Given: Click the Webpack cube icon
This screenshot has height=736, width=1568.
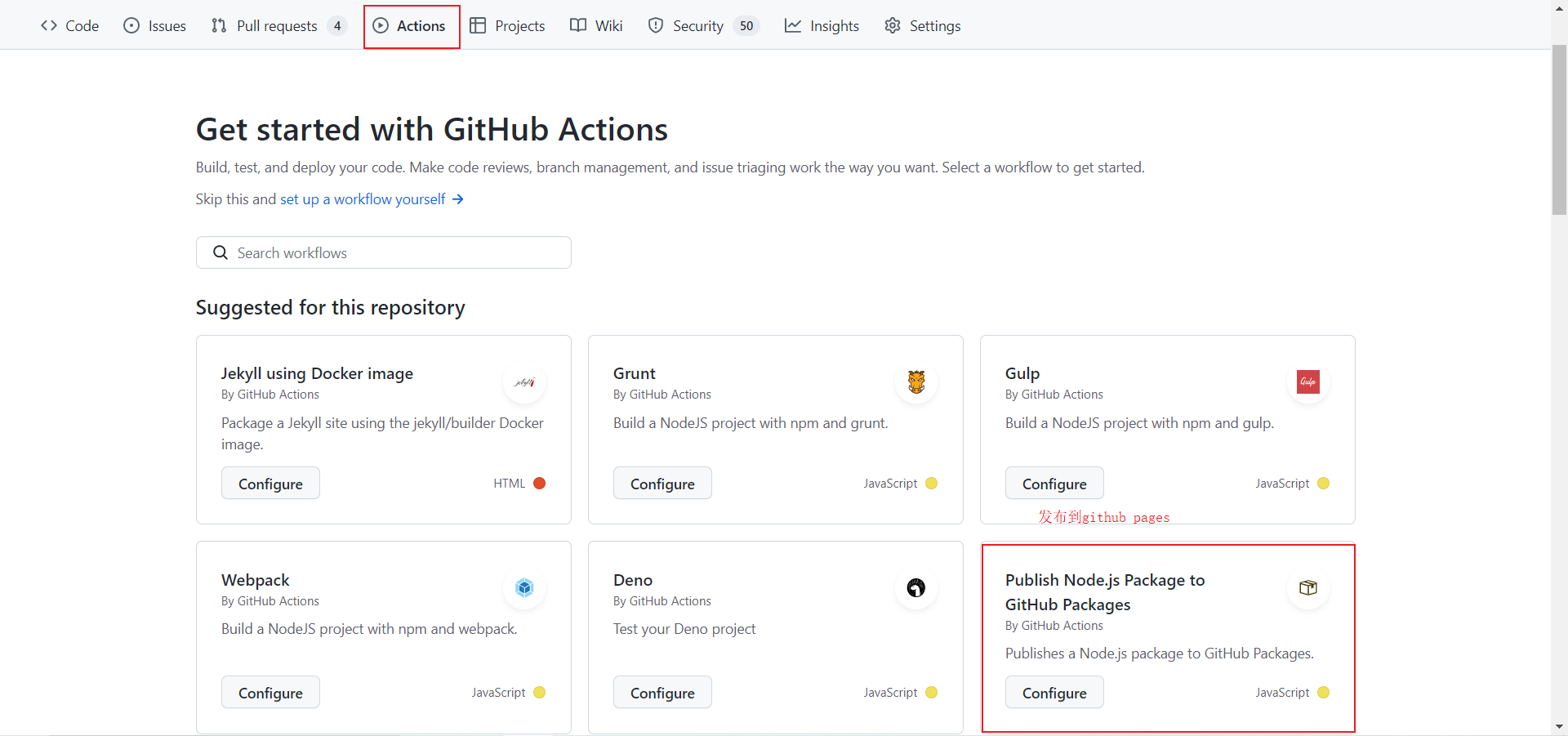Looking at the screenshot, I should tap(524, 587).
